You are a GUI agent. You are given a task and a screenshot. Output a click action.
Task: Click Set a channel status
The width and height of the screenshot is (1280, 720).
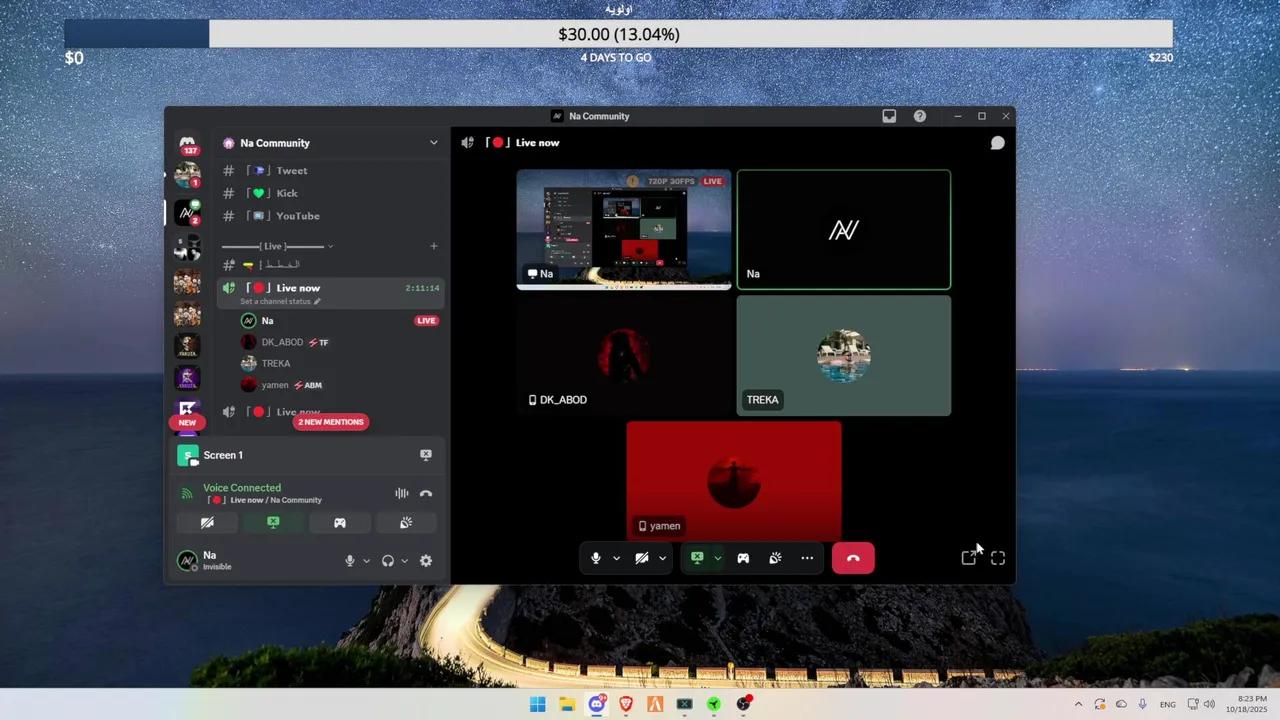click(280, 301)
